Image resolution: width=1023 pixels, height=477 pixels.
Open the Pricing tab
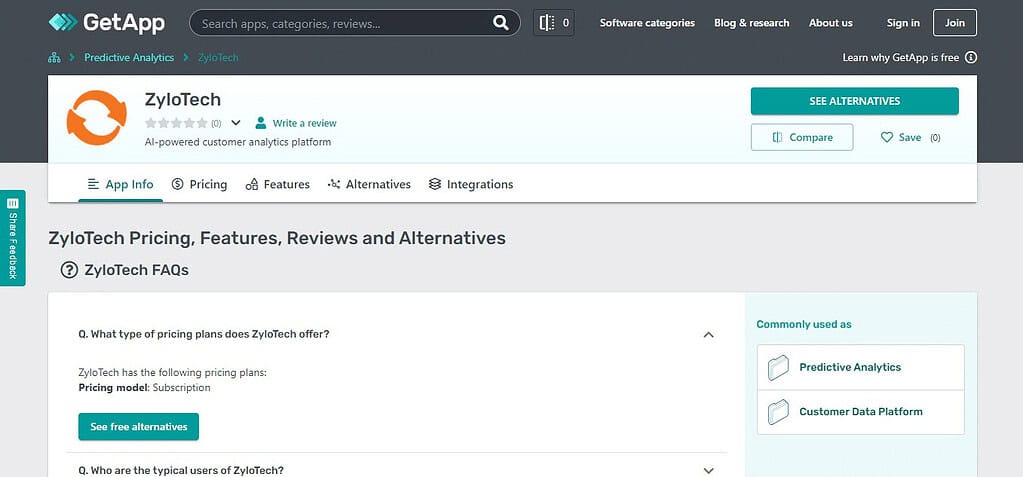pyautogui.click(x=200, y=185)
